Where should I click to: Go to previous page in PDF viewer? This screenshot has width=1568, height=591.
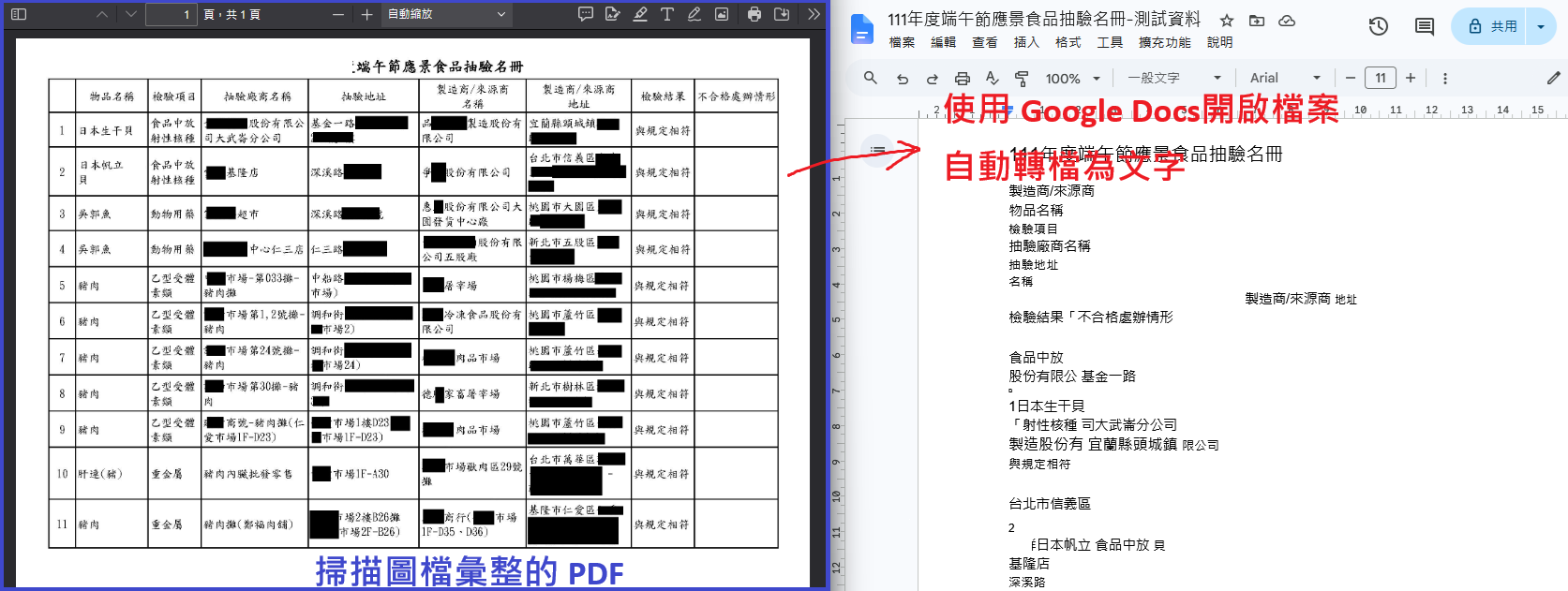click(x=102, y=14)
